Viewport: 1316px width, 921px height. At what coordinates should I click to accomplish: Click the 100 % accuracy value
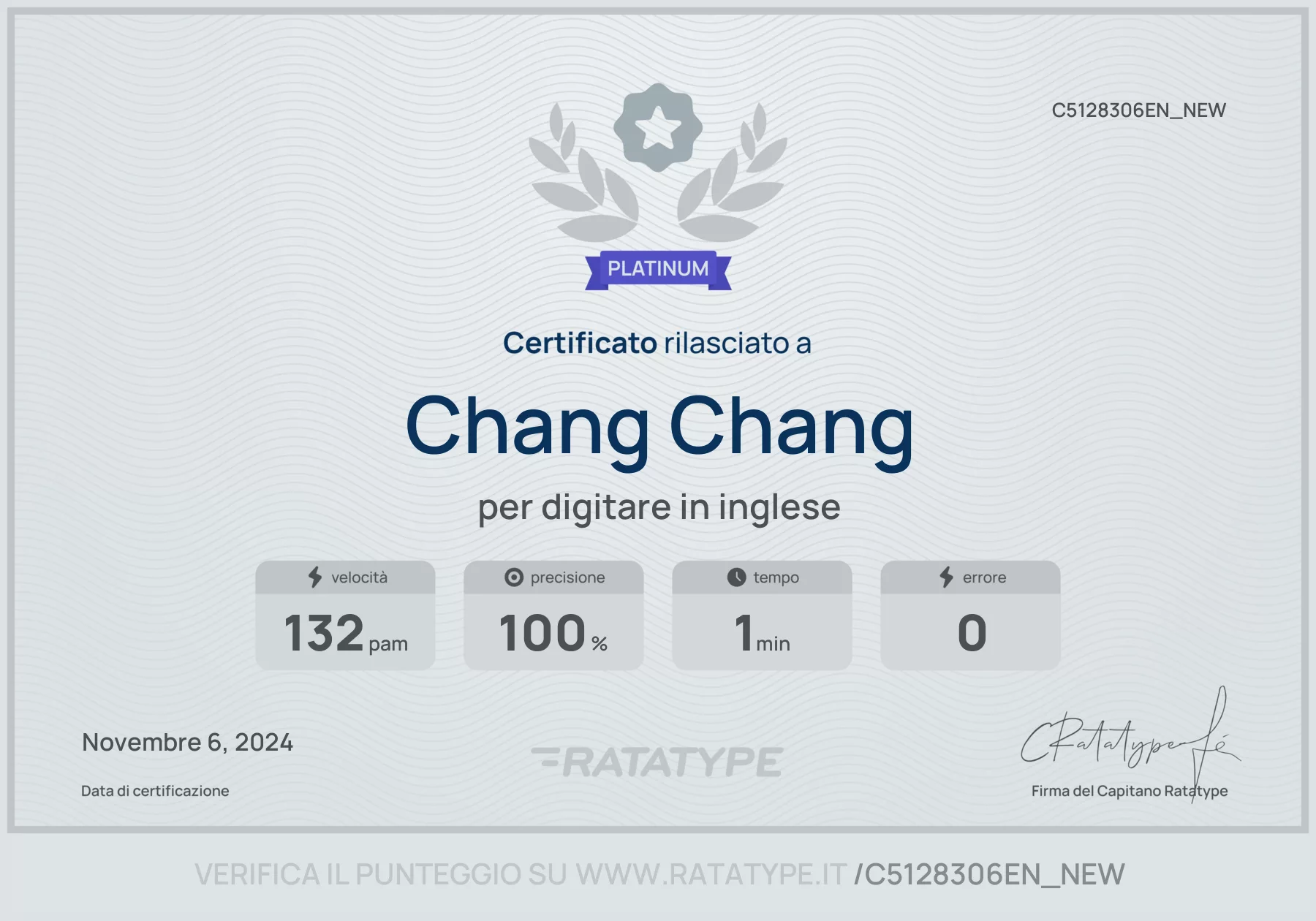pos(553,633)
